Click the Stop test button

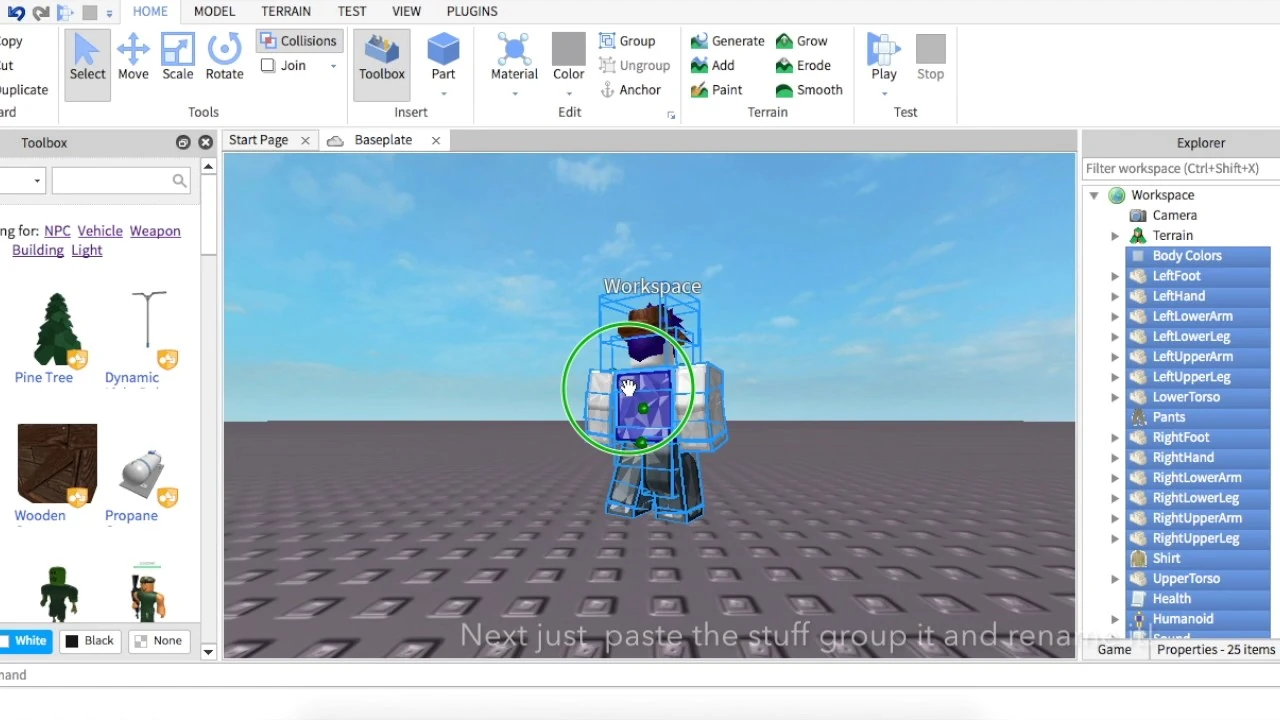930,56
